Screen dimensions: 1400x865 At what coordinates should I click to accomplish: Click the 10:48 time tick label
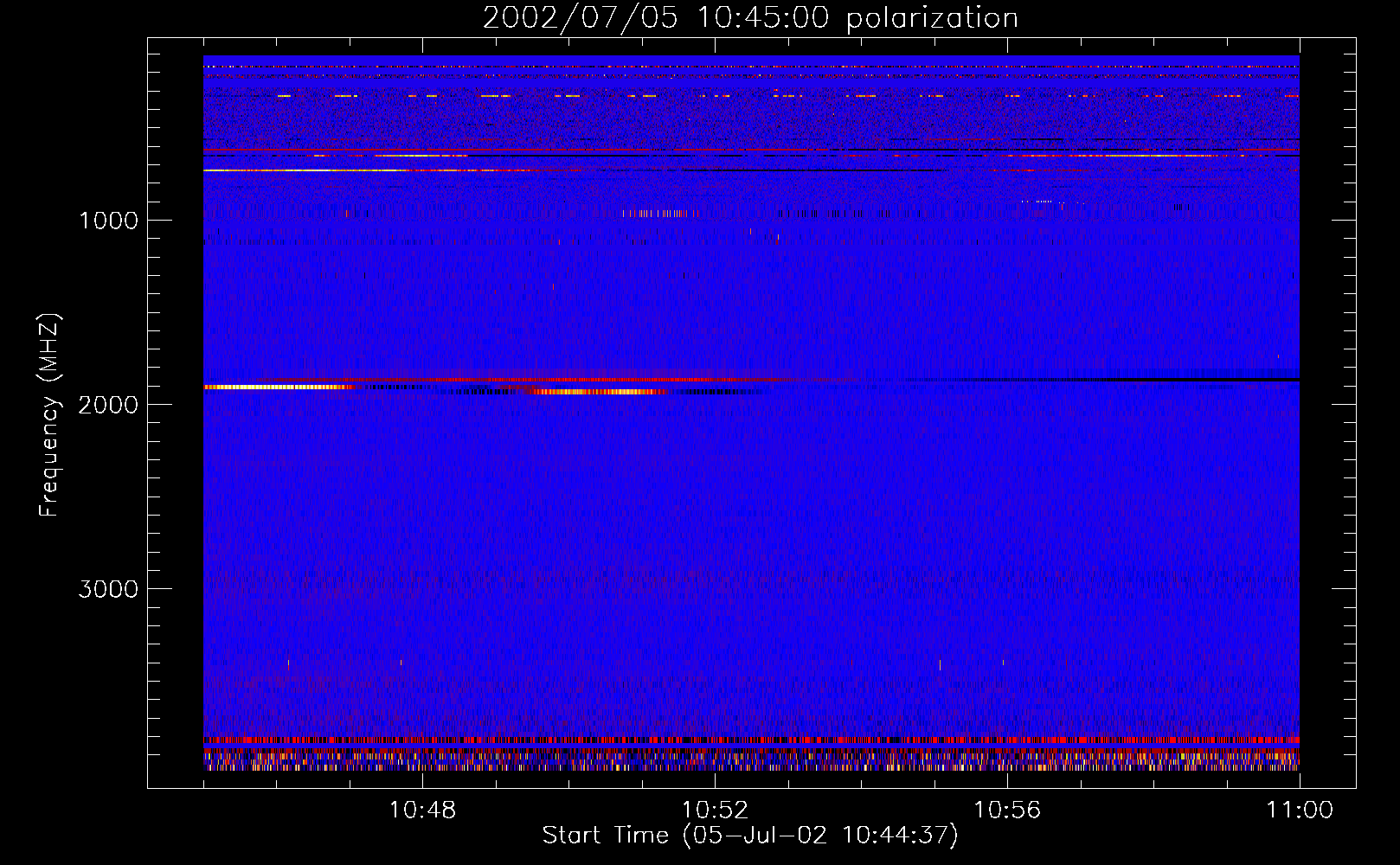pos(422,811)
